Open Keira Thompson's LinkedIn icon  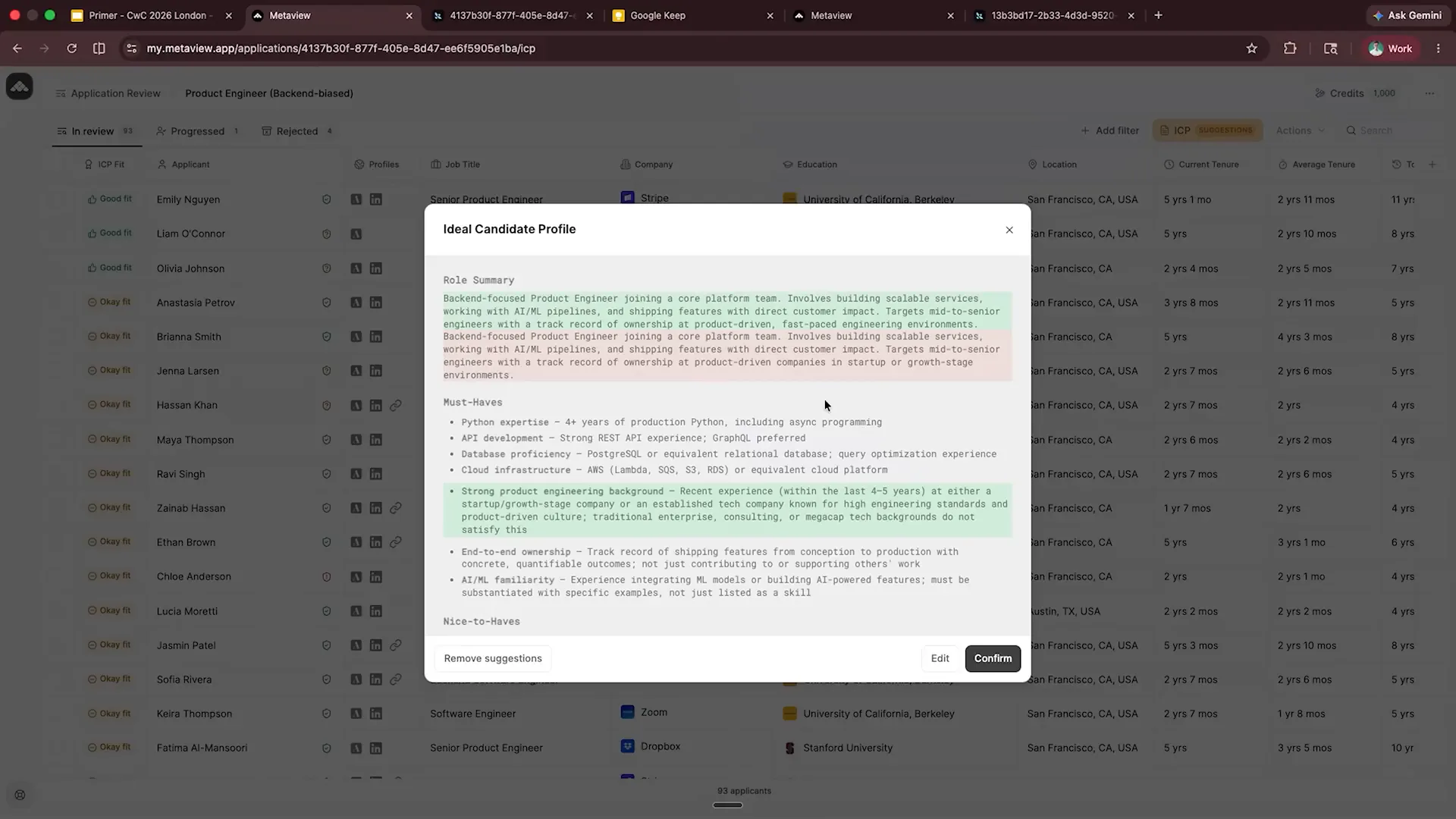tap(375, 714)
